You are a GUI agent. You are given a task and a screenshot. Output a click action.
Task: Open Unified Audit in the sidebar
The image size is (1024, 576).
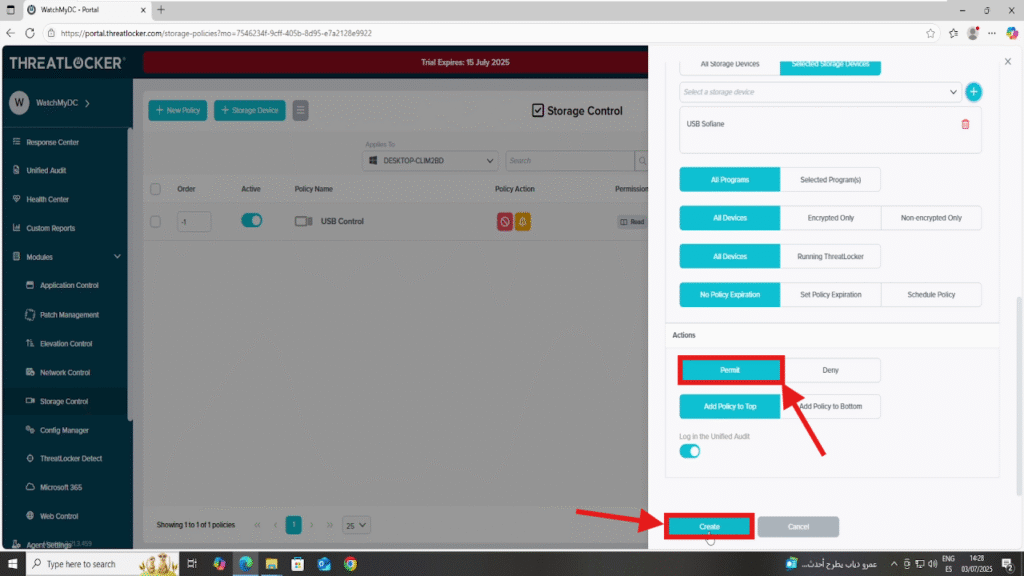click(x=46, y=170)
